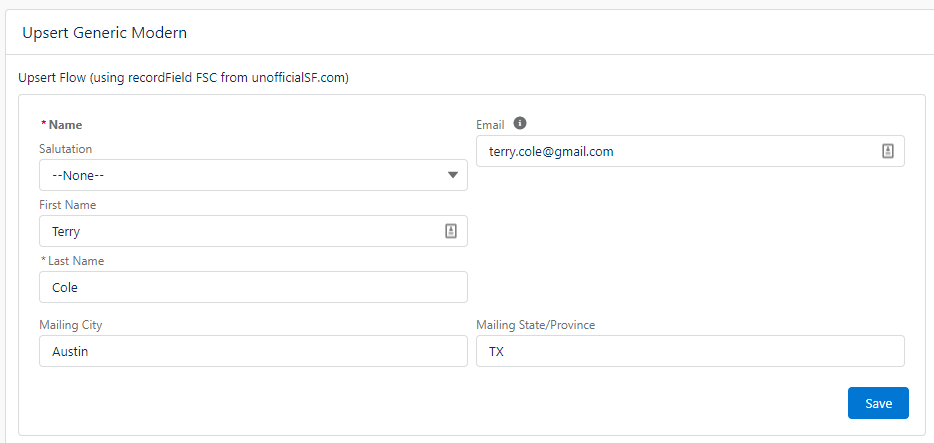The width and height of the screenshot is (934, 443).
Task: Focus the Email field with terry.cole@gmail.com
Action: pyautogui.click(x=690, y=151)
